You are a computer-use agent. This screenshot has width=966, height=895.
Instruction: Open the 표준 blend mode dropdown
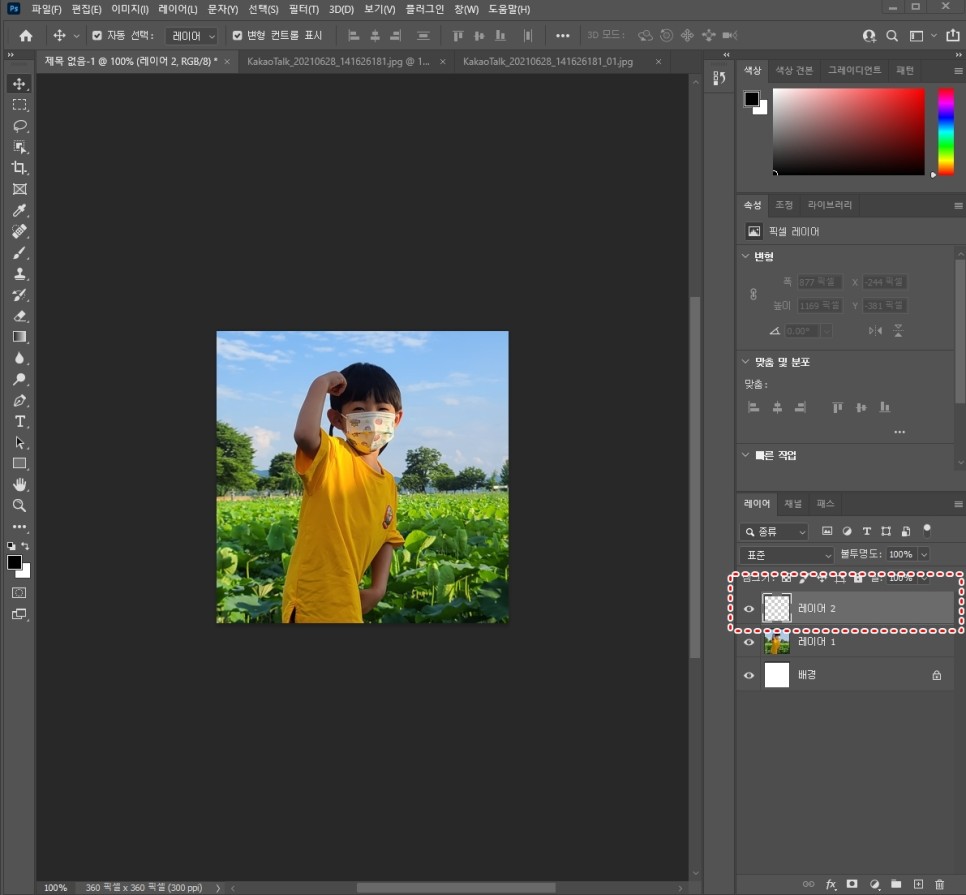tap(787, 554)
